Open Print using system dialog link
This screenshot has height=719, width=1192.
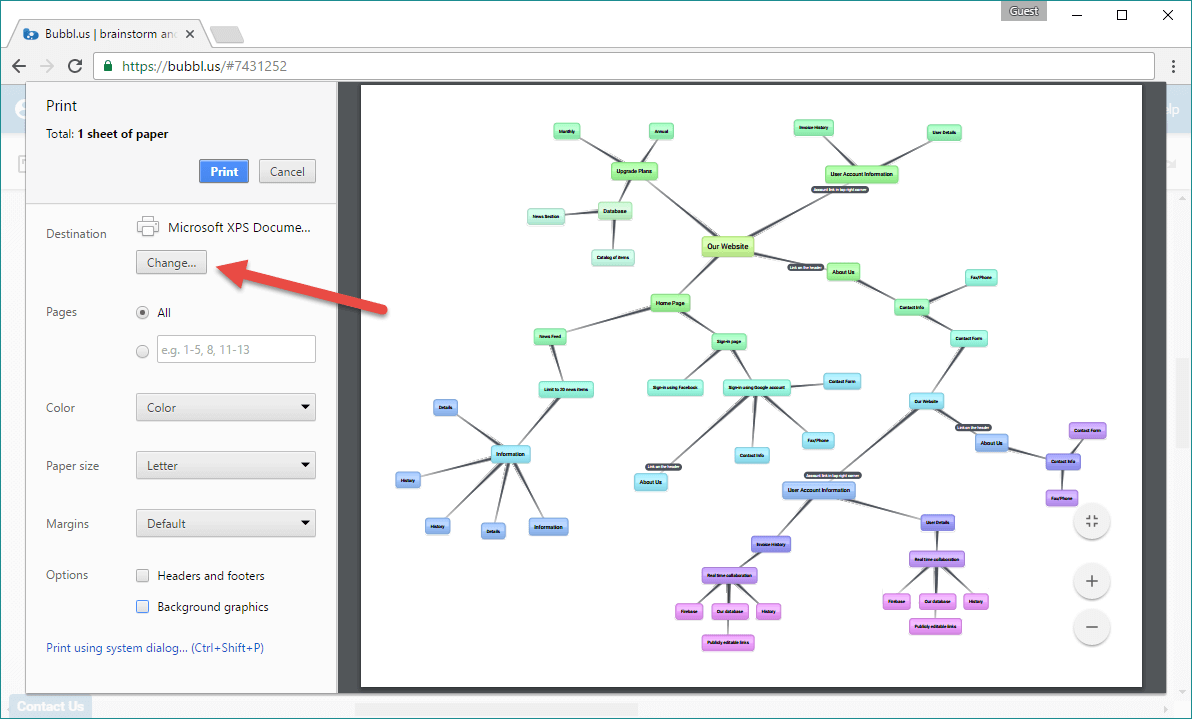pyautogui.click(x=155, y=648)
